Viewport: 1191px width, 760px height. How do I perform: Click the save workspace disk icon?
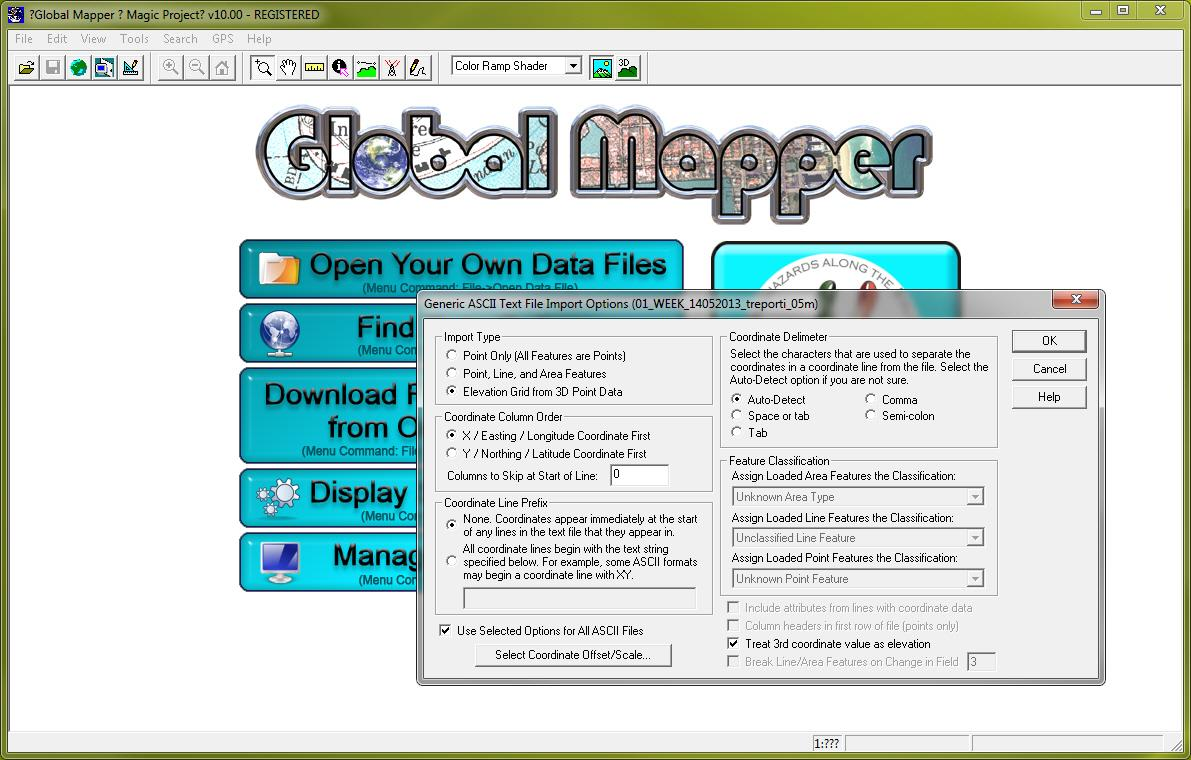(52, 68)
